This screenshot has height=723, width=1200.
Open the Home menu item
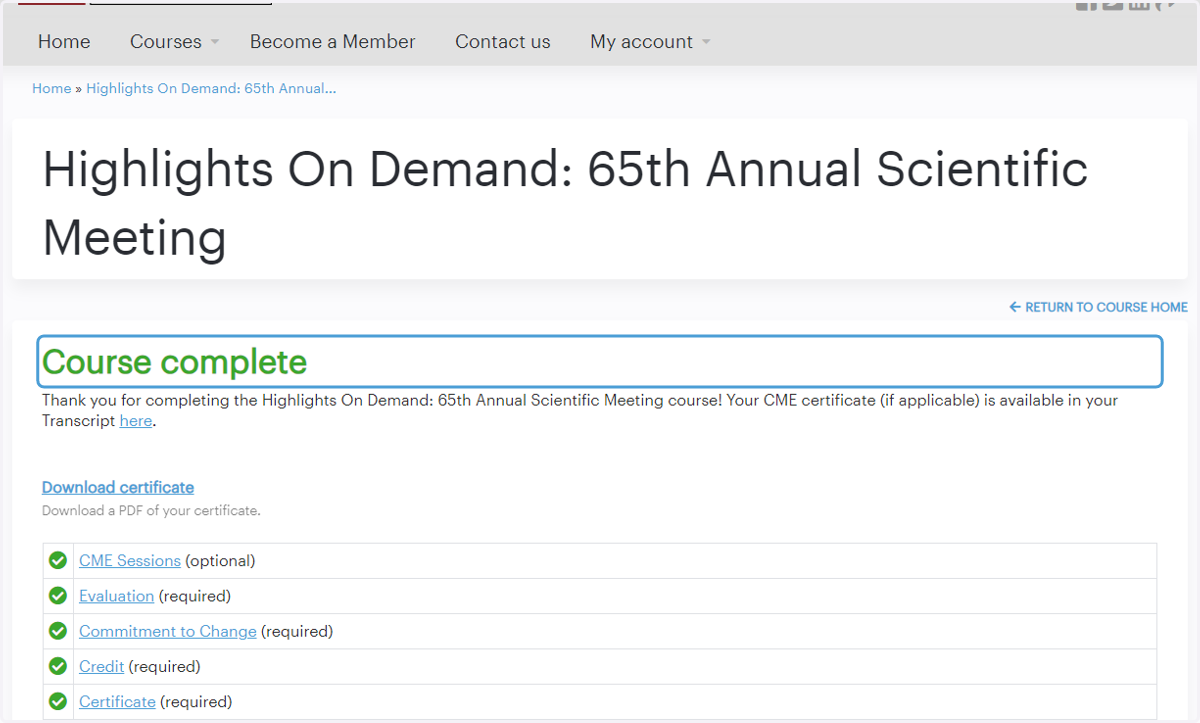pyautogui.click(x=64, y=42)
